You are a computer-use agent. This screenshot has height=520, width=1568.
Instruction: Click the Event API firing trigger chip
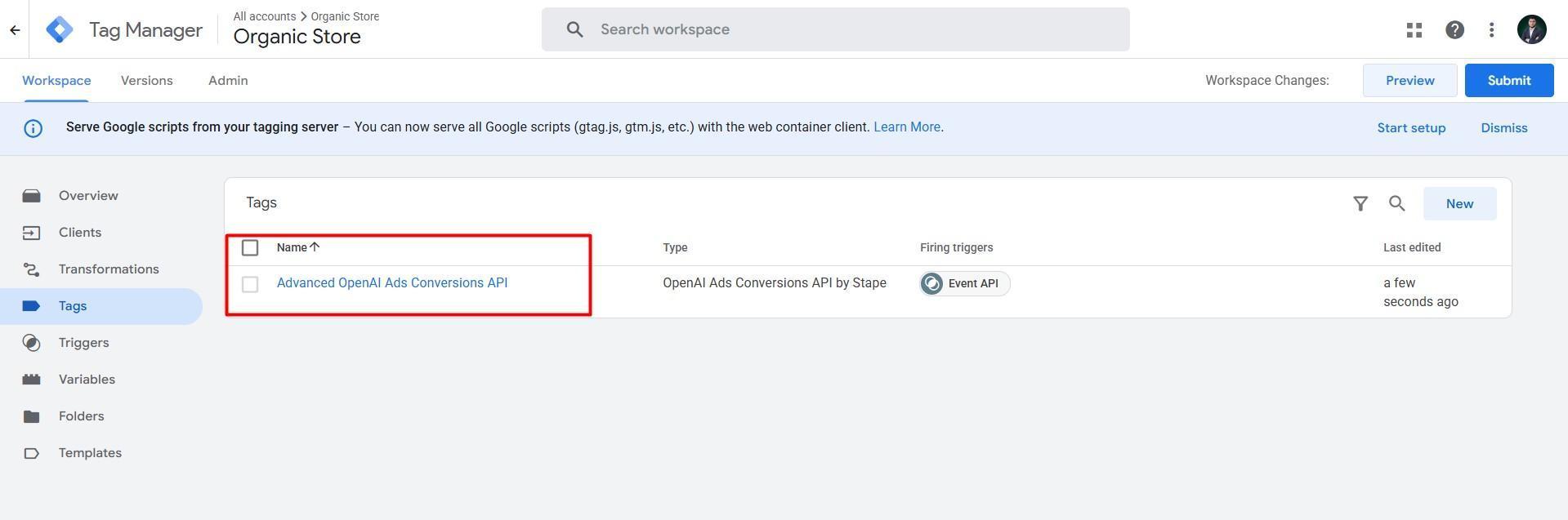pos(965,283)
